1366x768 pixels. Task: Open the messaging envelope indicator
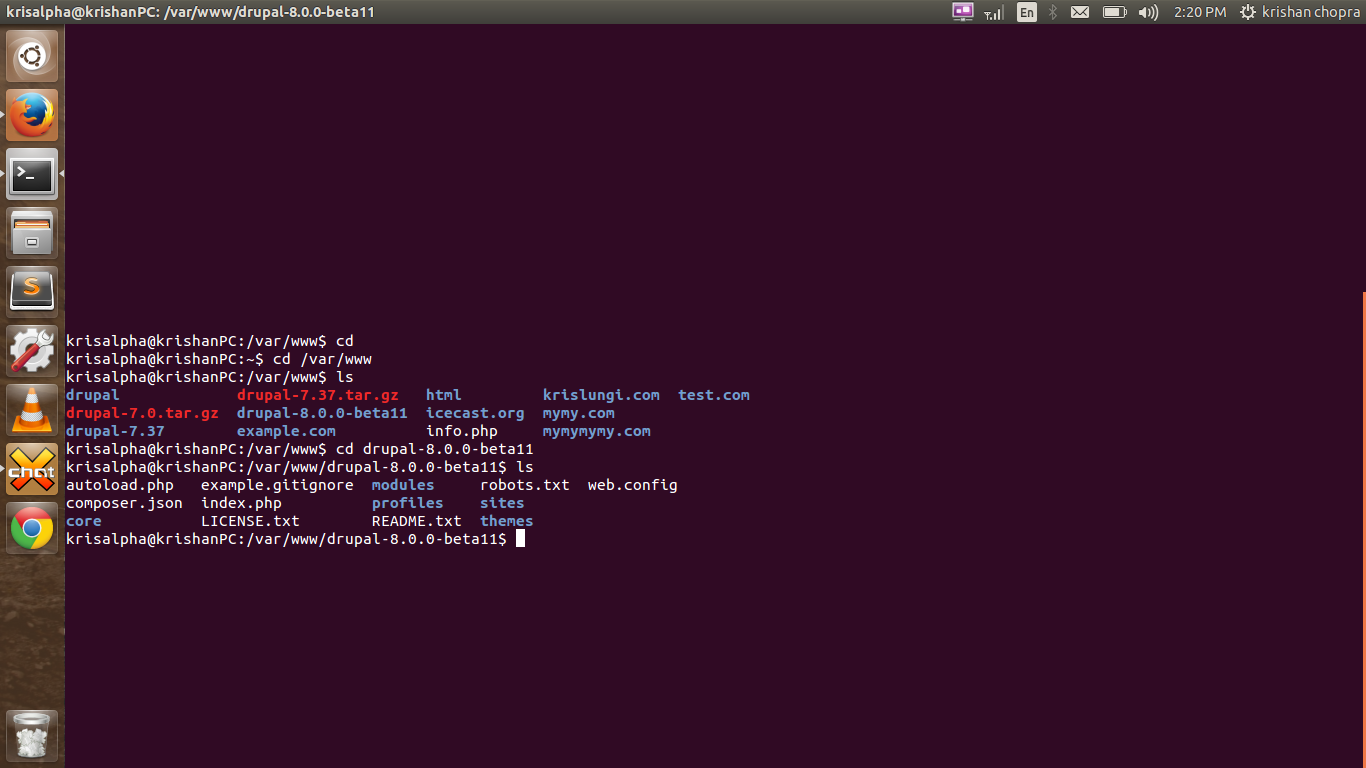(1080, 12)
